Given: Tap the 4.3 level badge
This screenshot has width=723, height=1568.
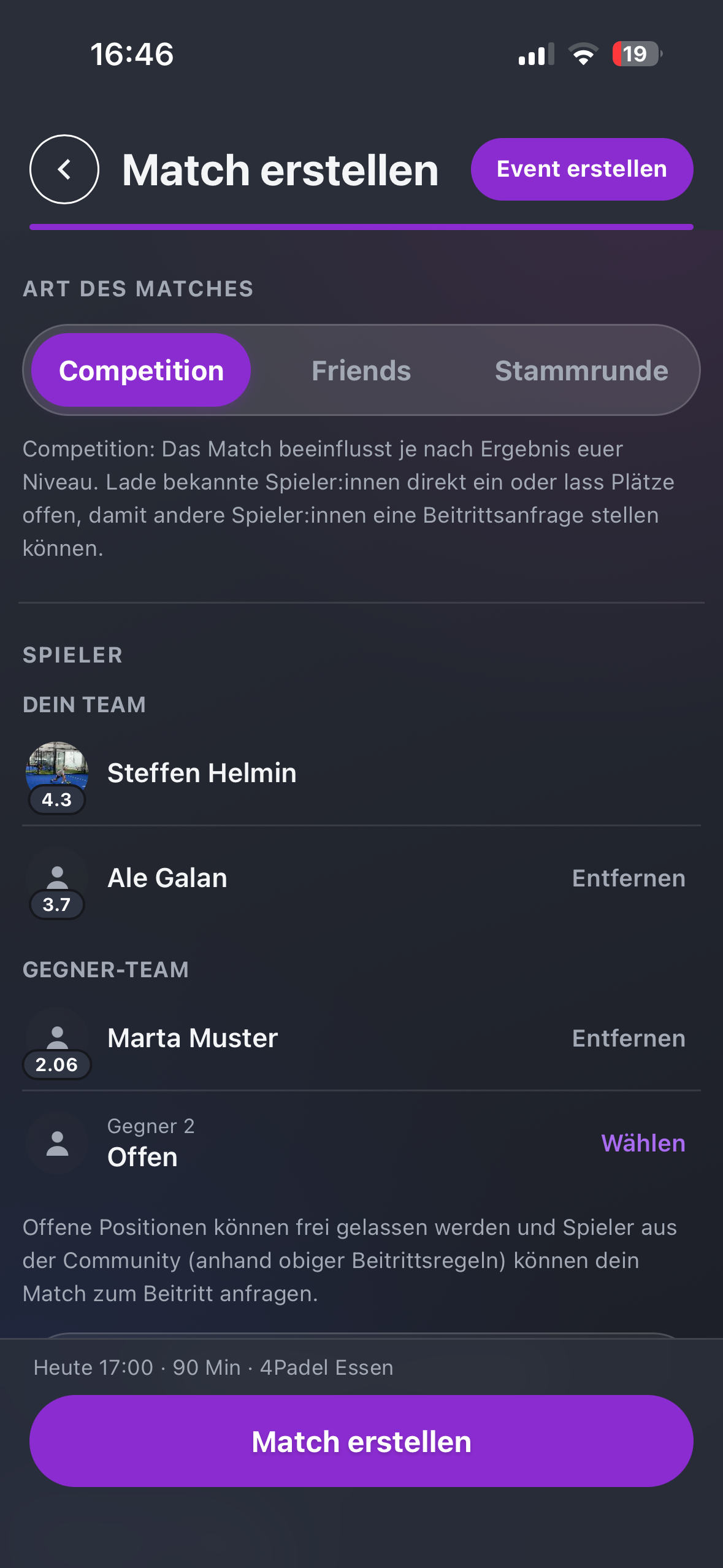Looking at the screenshot, I should (x=57, y=799).
